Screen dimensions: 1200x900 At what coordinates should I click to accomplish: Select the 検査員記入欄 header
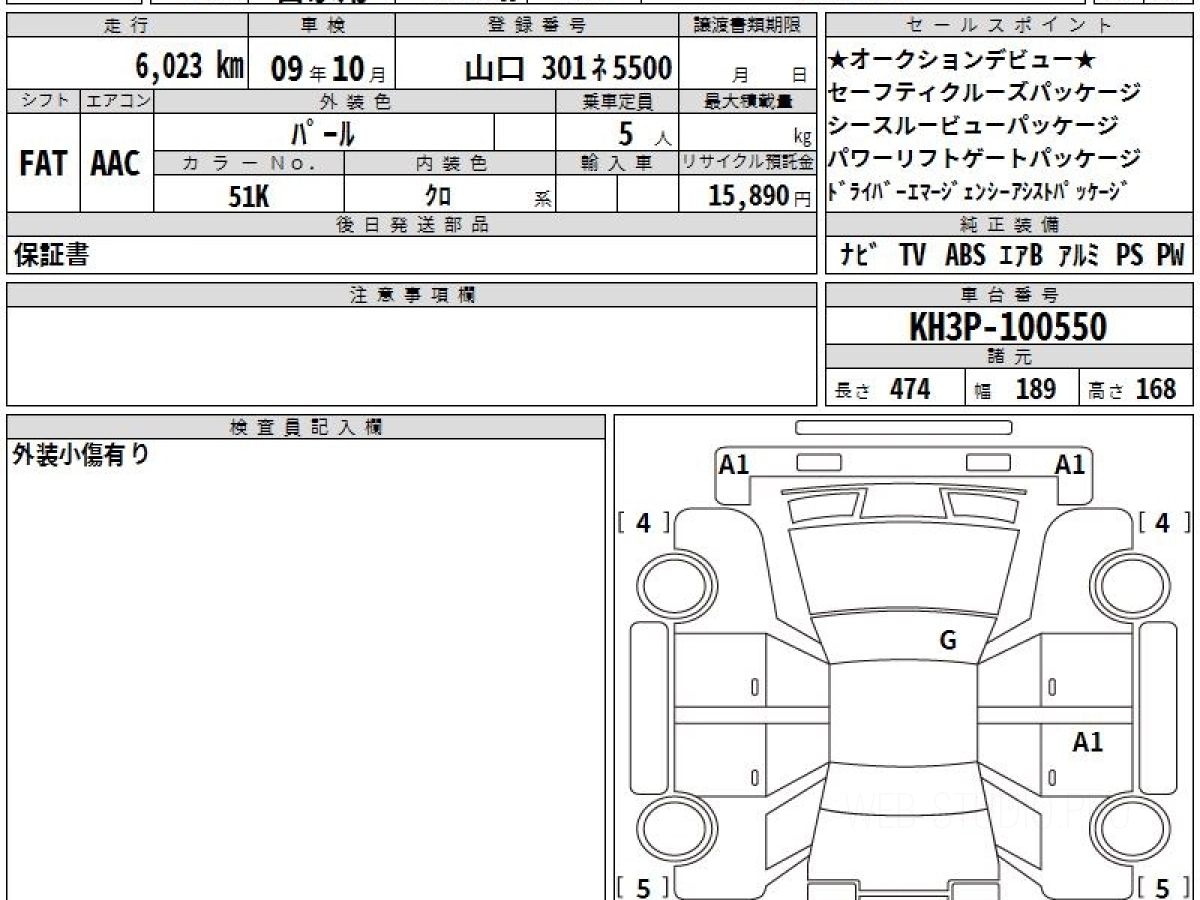[x=306, y=427]
